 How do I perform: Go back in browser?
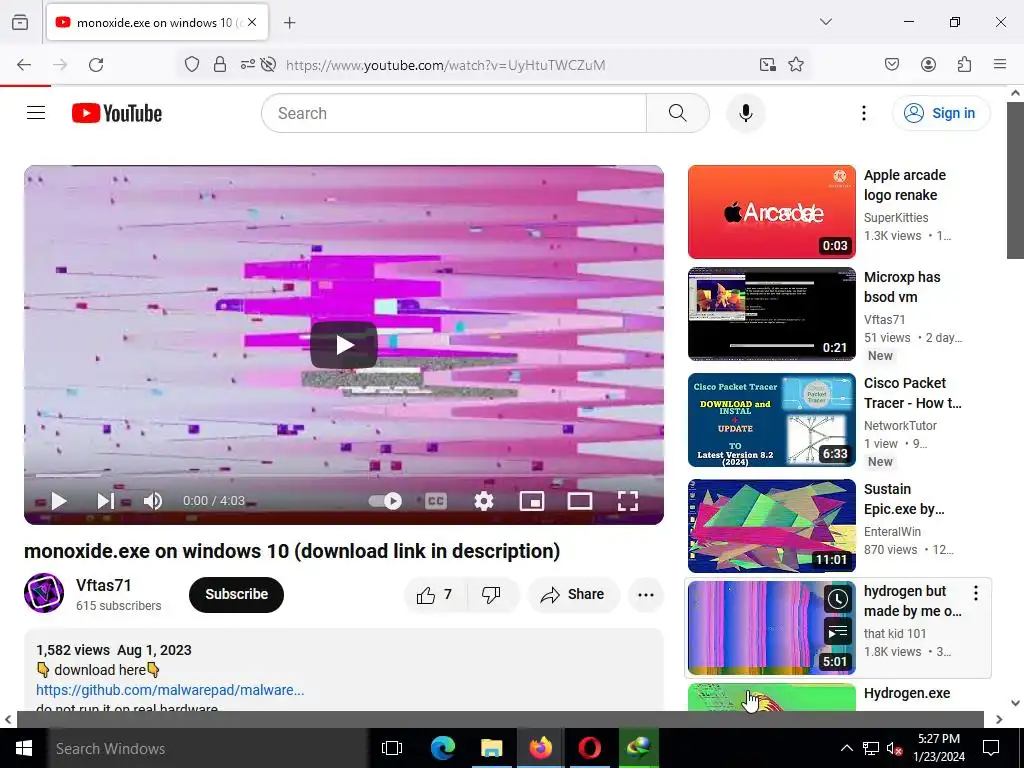24,65
